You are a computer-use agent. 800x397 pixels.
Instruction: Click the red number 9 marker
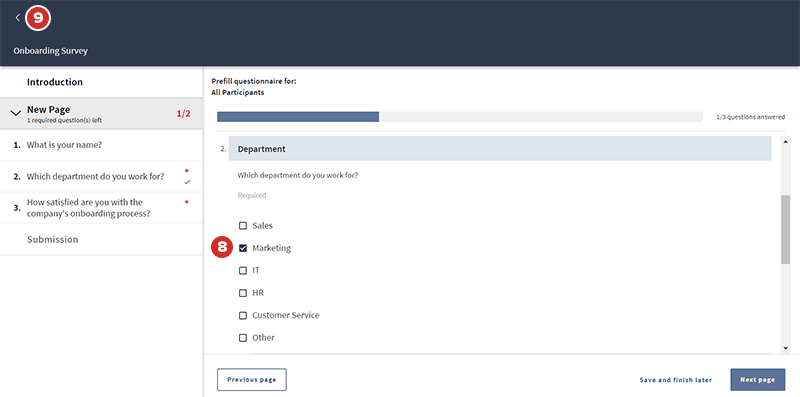(38, 18)
